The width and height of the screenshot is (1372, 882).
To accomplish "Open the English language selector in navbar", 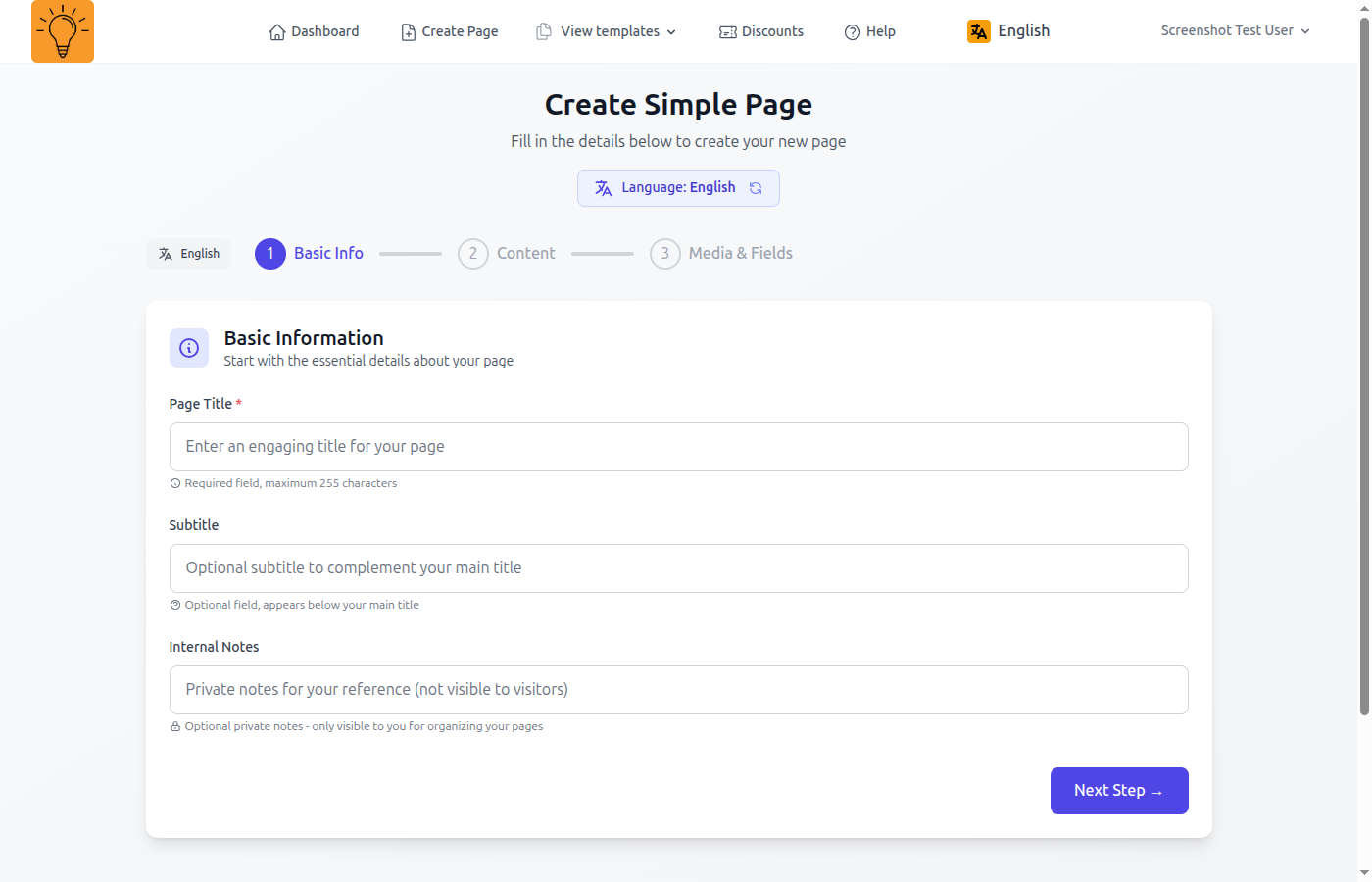I will coord(1008,31).
